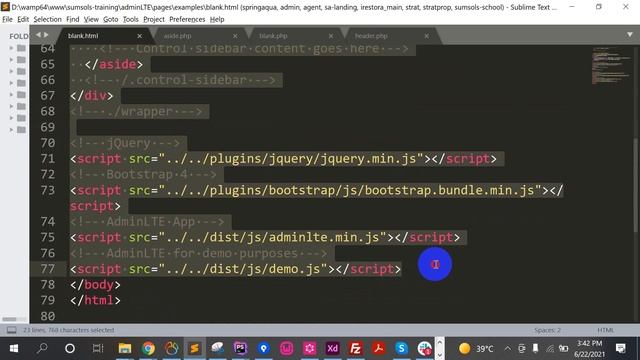Show hidden system tray icons
This screenshot has height=360, width=640.
pyautogui.click(x=507, y=348)
